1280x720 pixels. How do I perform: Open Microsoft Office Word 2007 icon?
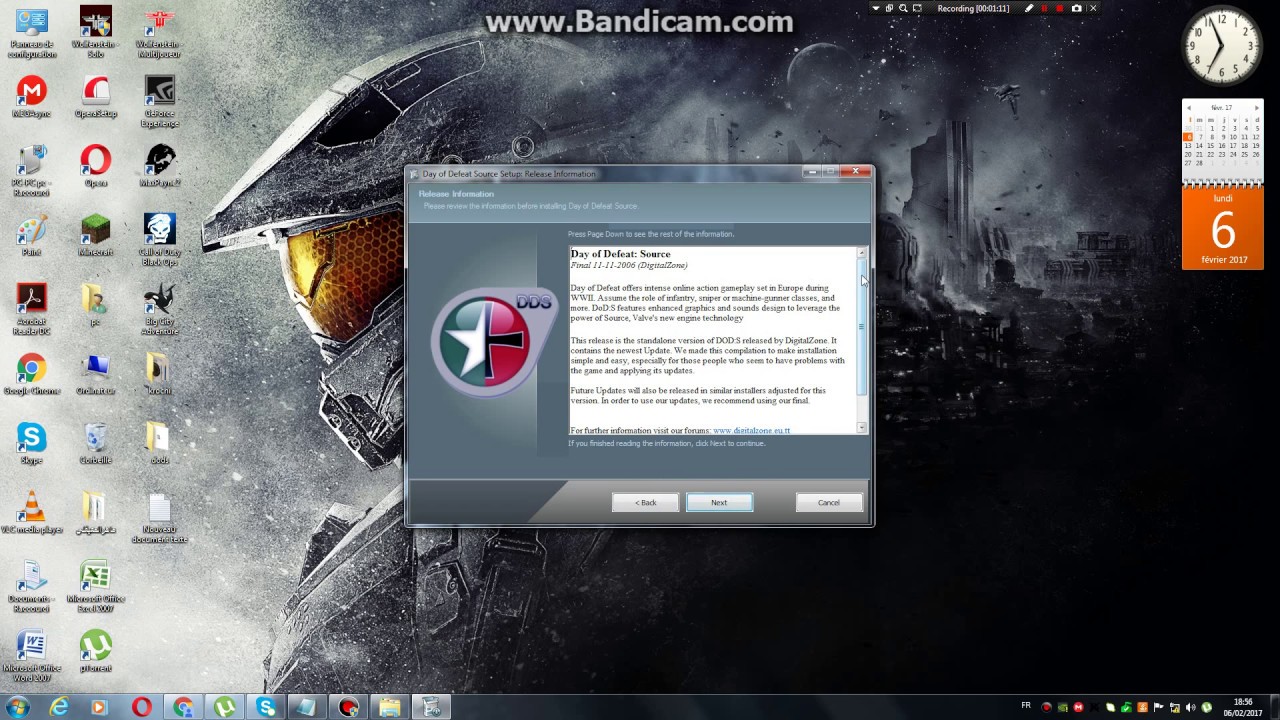point(32,655)
